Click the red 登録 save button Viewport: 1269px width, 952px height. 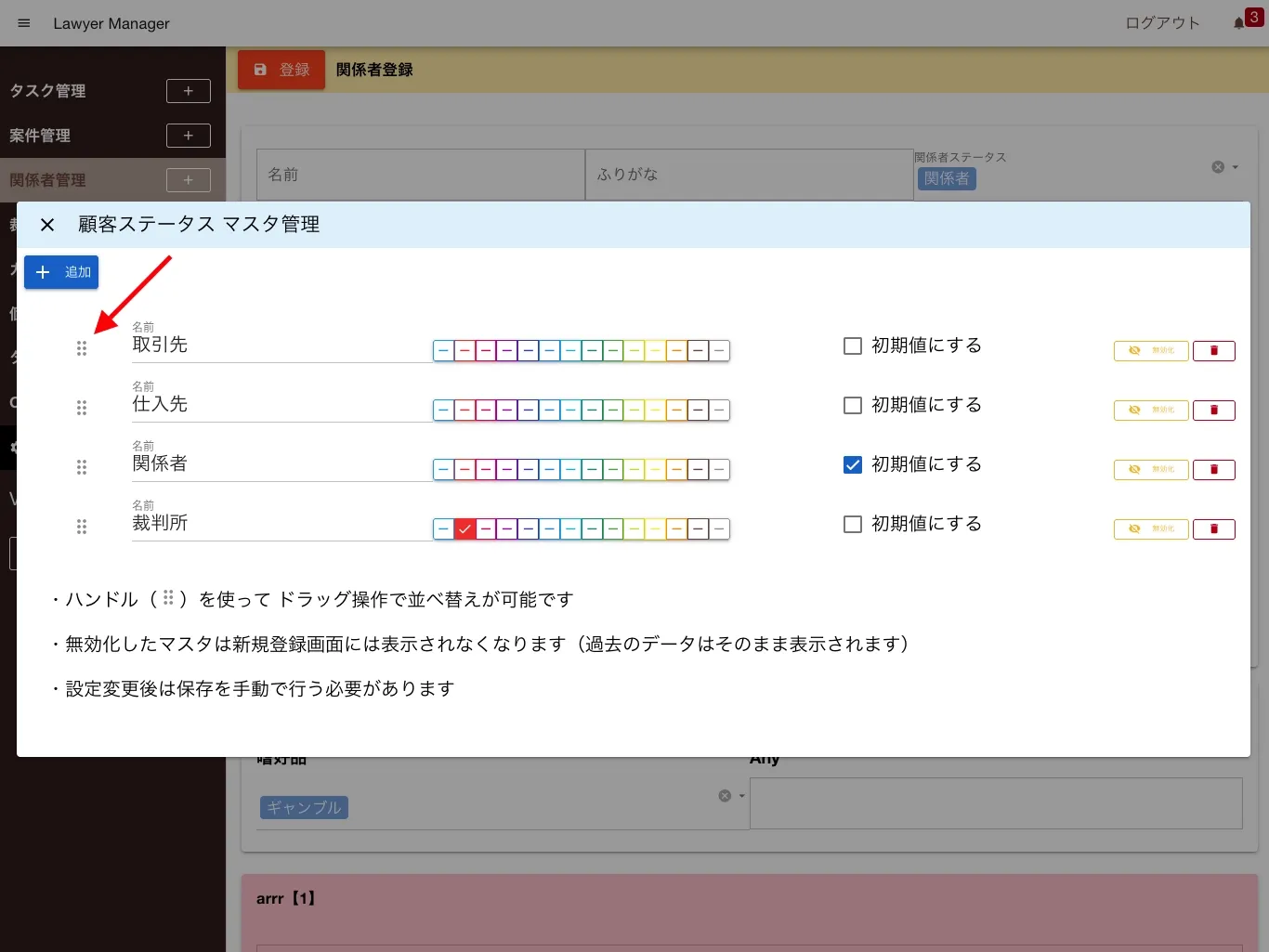(281, 70)
